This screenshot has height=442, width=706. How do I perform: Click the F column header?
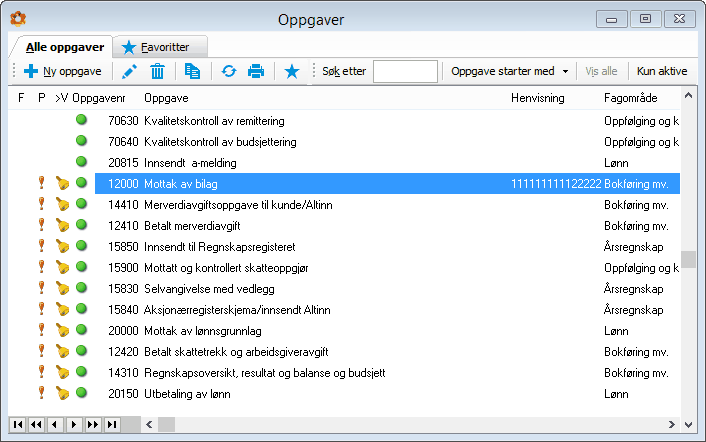21,98
